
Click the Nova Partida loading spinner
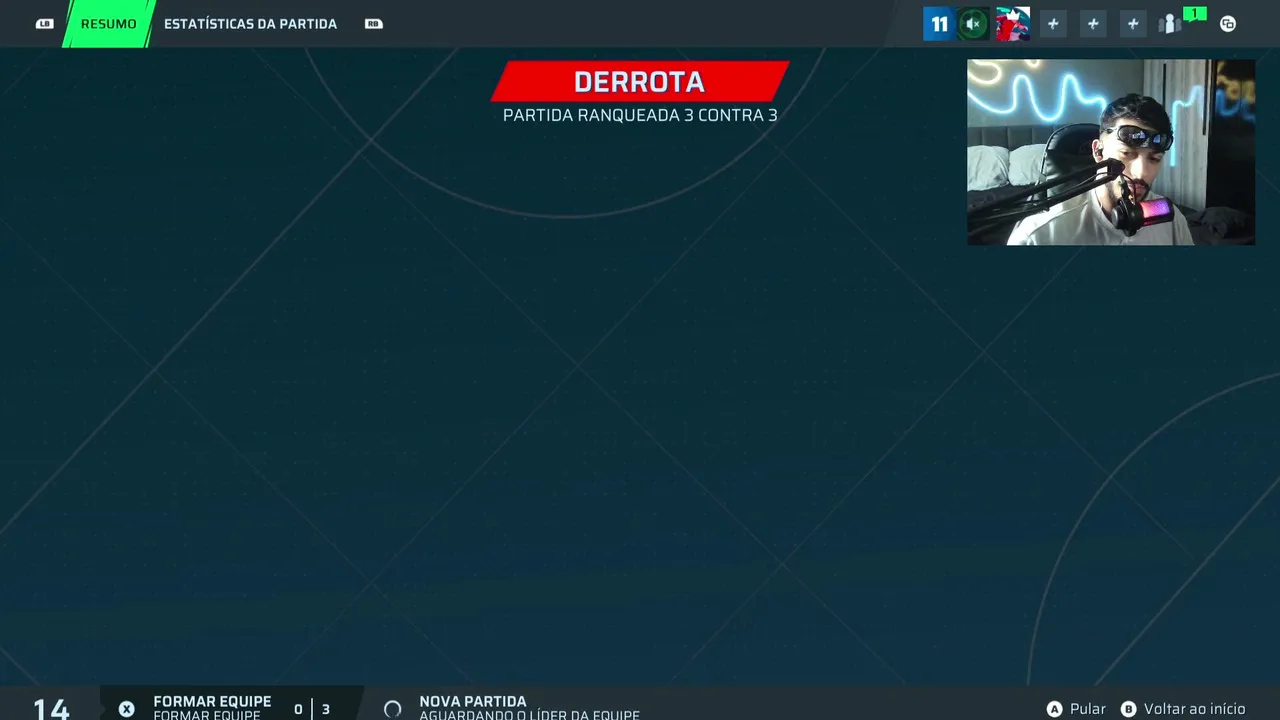(x=392, y=709)
